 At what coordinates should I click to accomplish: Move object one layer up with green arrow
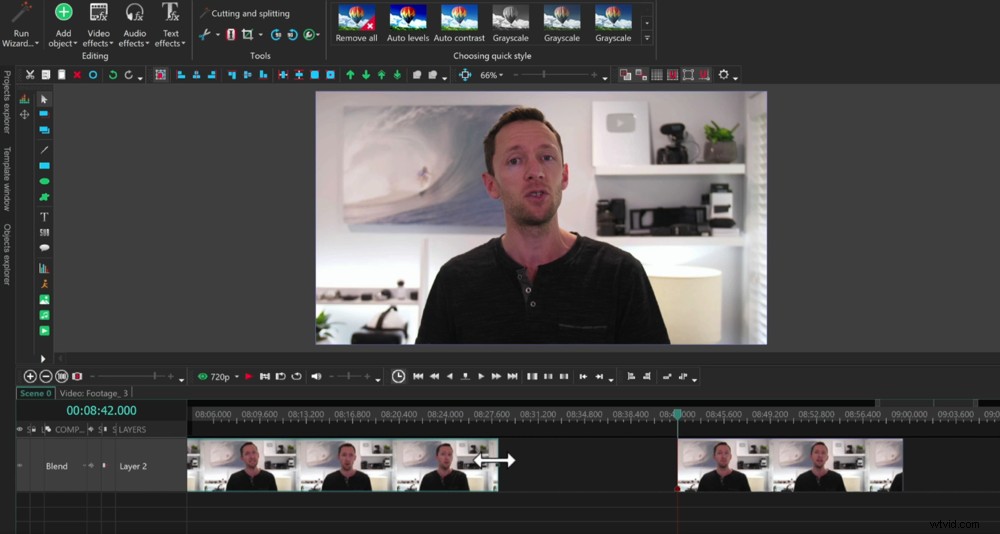(350, 75)
